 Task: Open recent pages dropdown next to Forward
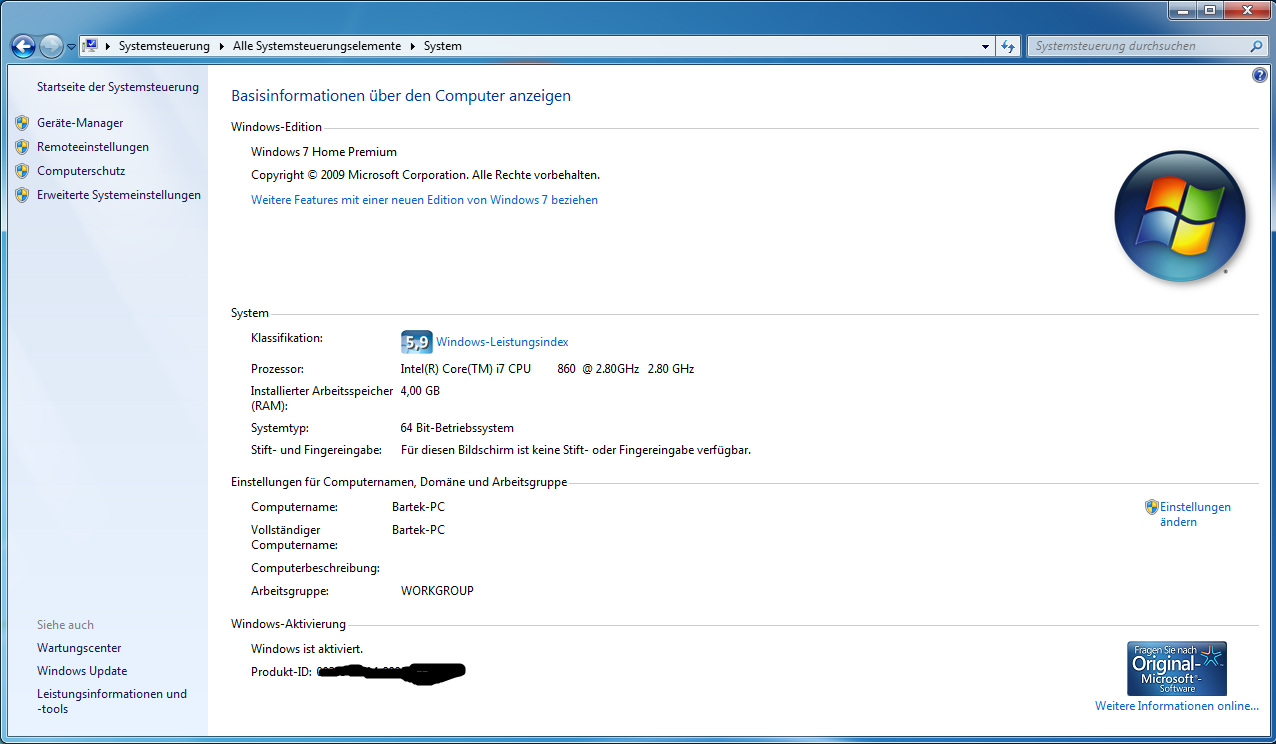[x=71, y=47]
